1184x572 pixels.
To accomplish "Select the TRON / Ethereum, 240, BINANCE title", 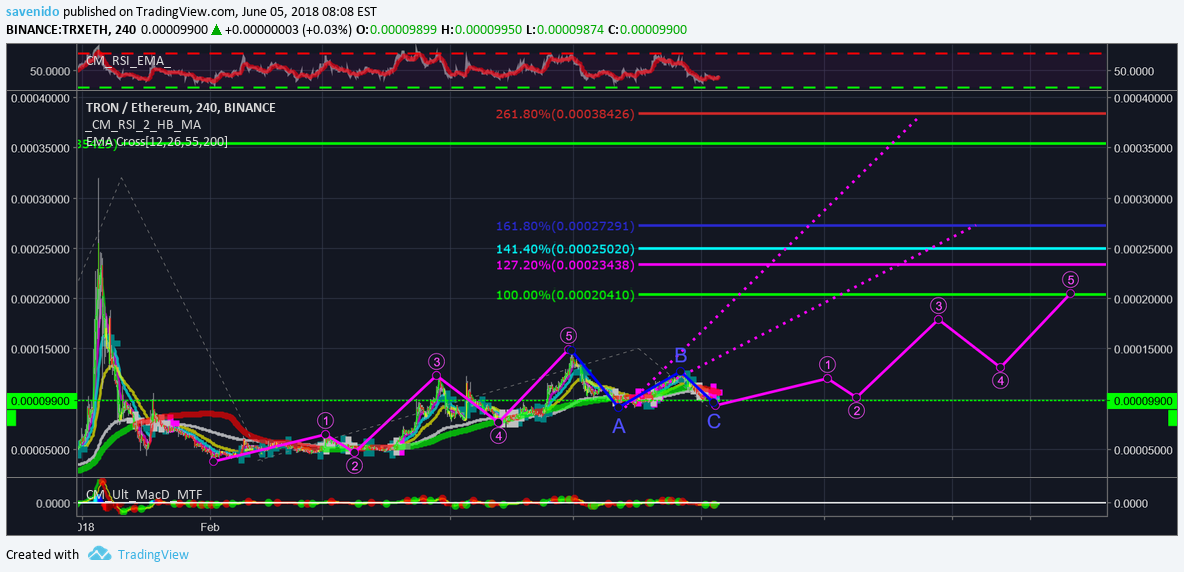I will pos(180,108).
